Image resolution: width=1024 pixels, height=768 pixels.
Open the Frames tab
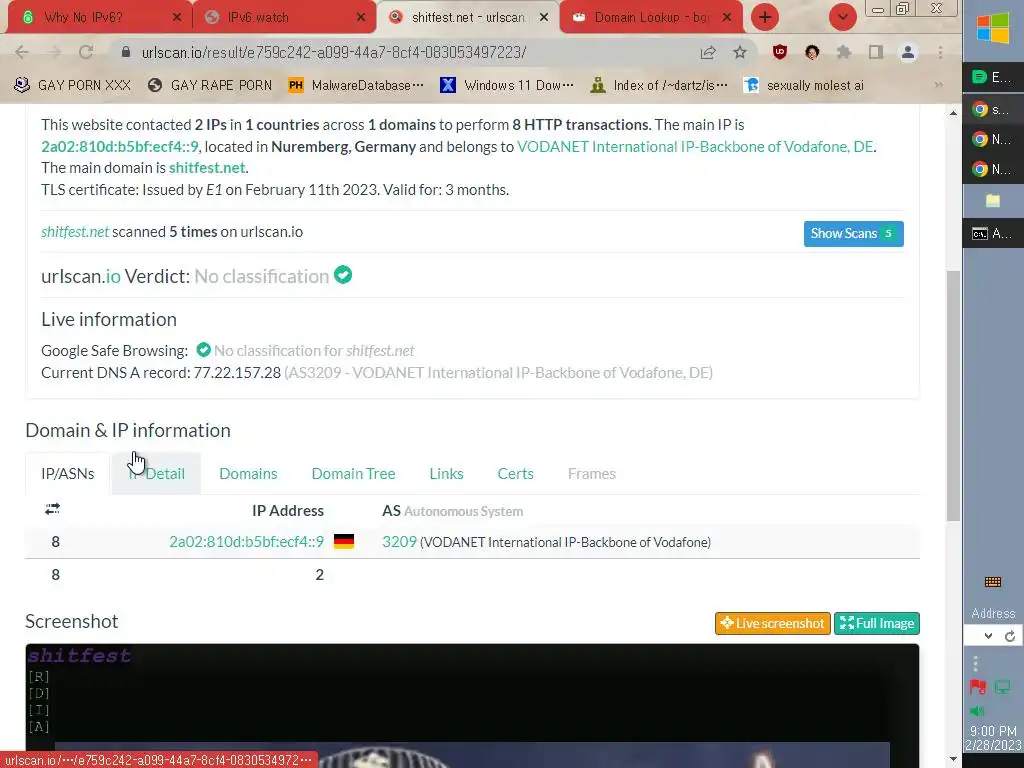[x=592, y=473]
